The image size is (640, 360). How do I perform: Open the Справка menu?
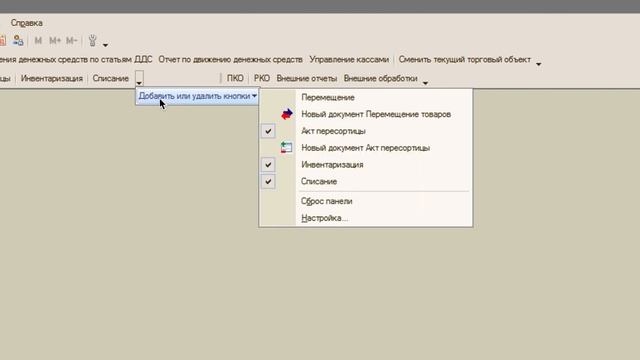pyautogui.click(x=27, y=23)
